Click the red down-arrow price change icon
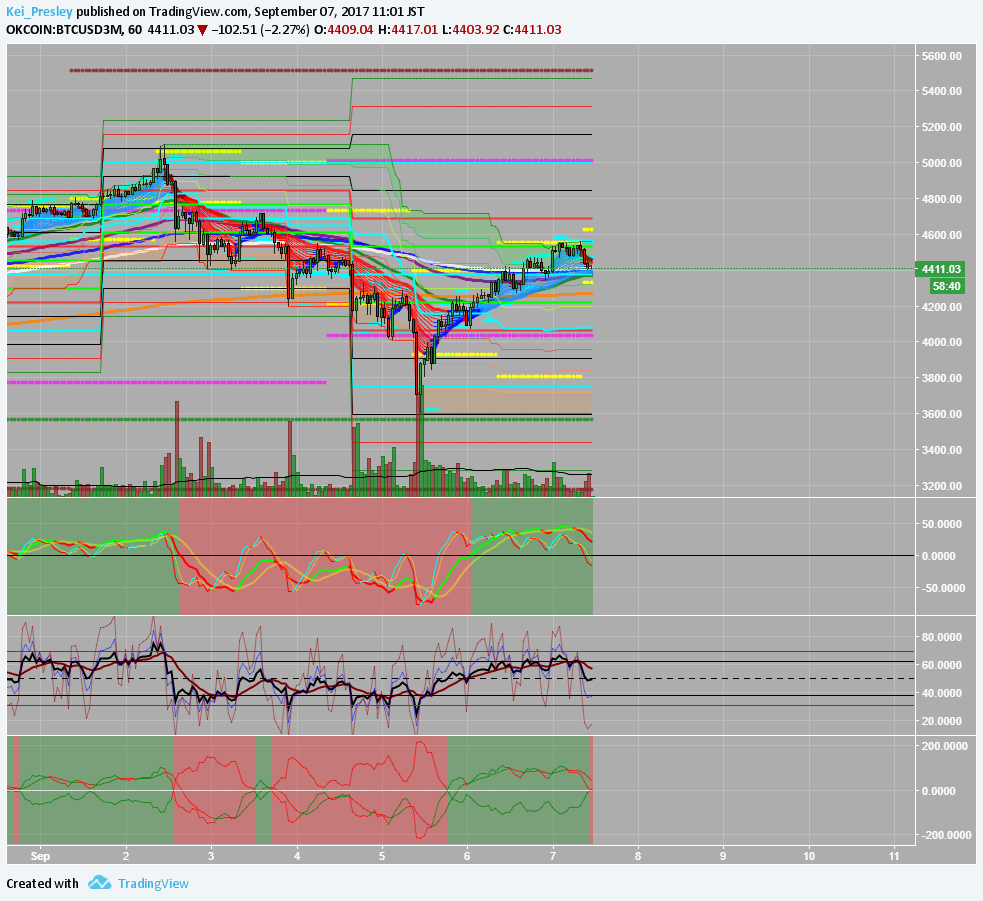Image resolution: width=983 pixels, height=901 pixels. point(202,30)
